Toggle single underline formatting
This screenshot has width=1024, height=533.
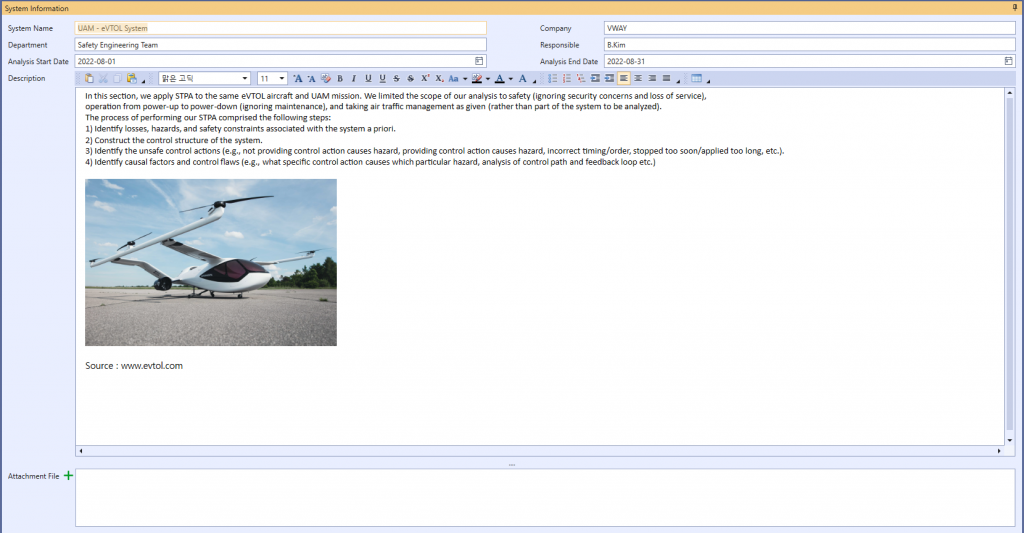(x=368, y=78)
